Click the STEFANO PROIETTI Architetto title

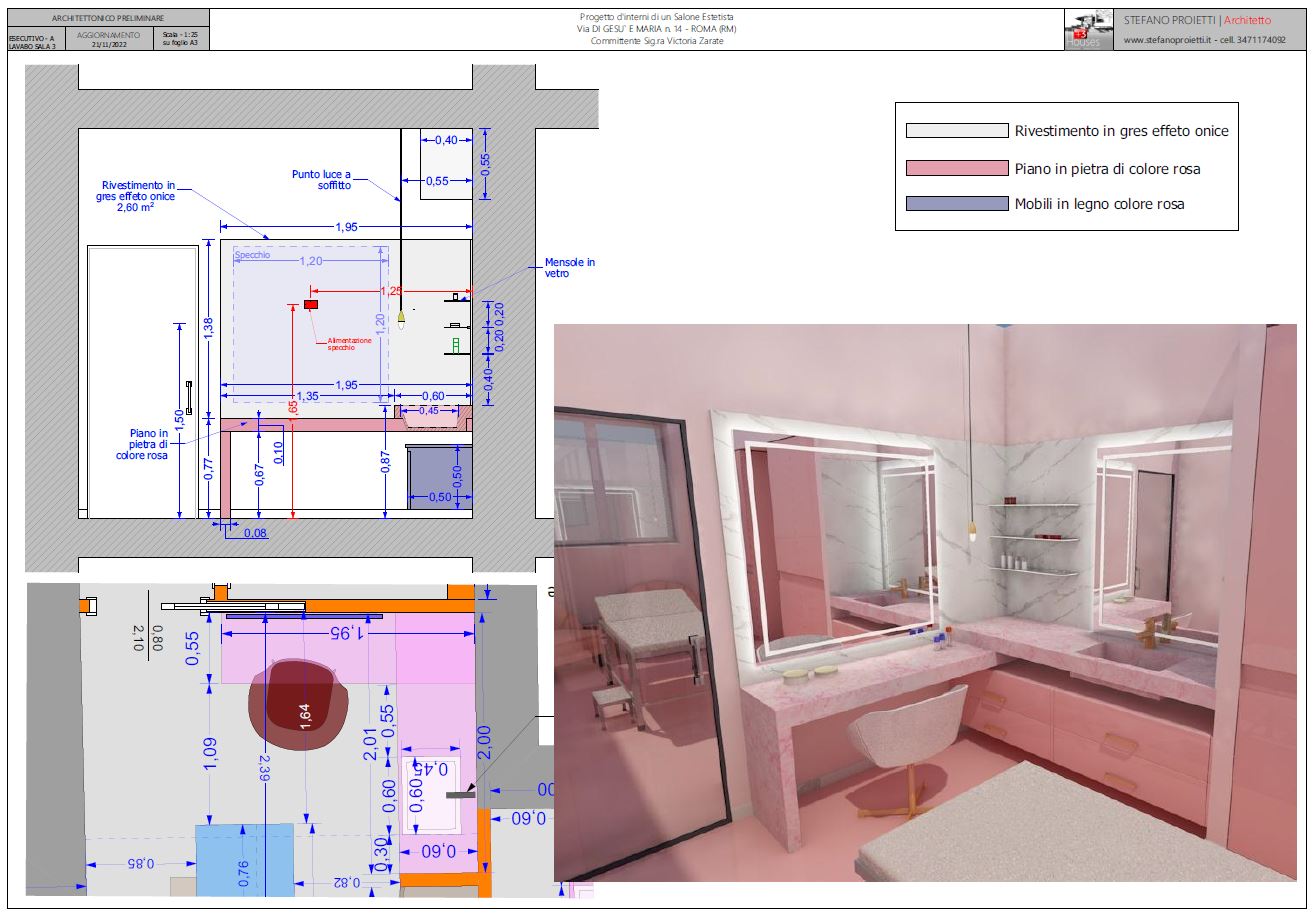coord(1197,19)
